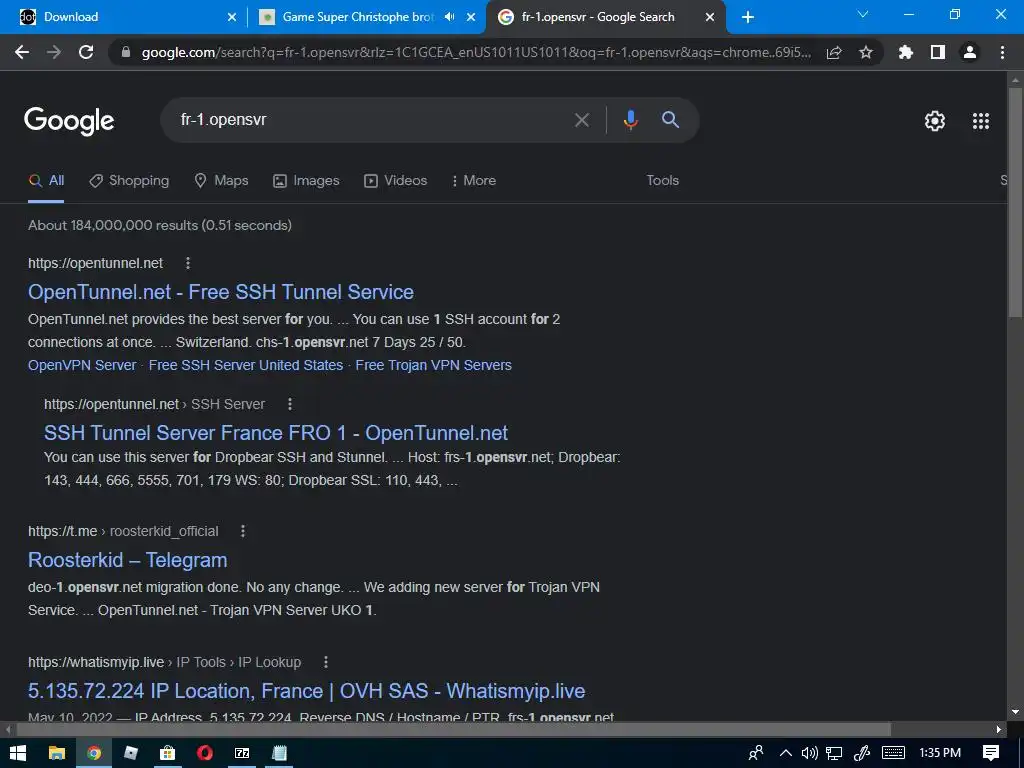Toggle the Chrome side panel
The width and height of the screenshot is (1024, 768).
938,52
